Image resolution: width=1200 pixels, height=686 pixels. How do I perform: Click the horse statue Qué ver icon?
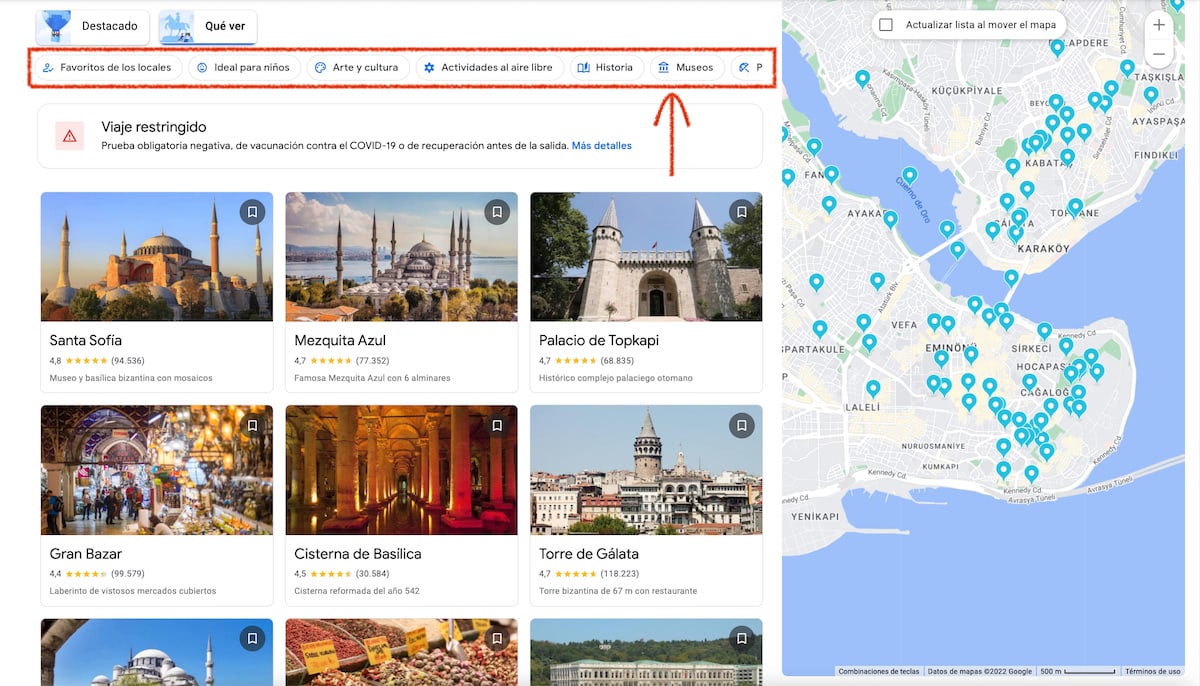coord(177,27)
